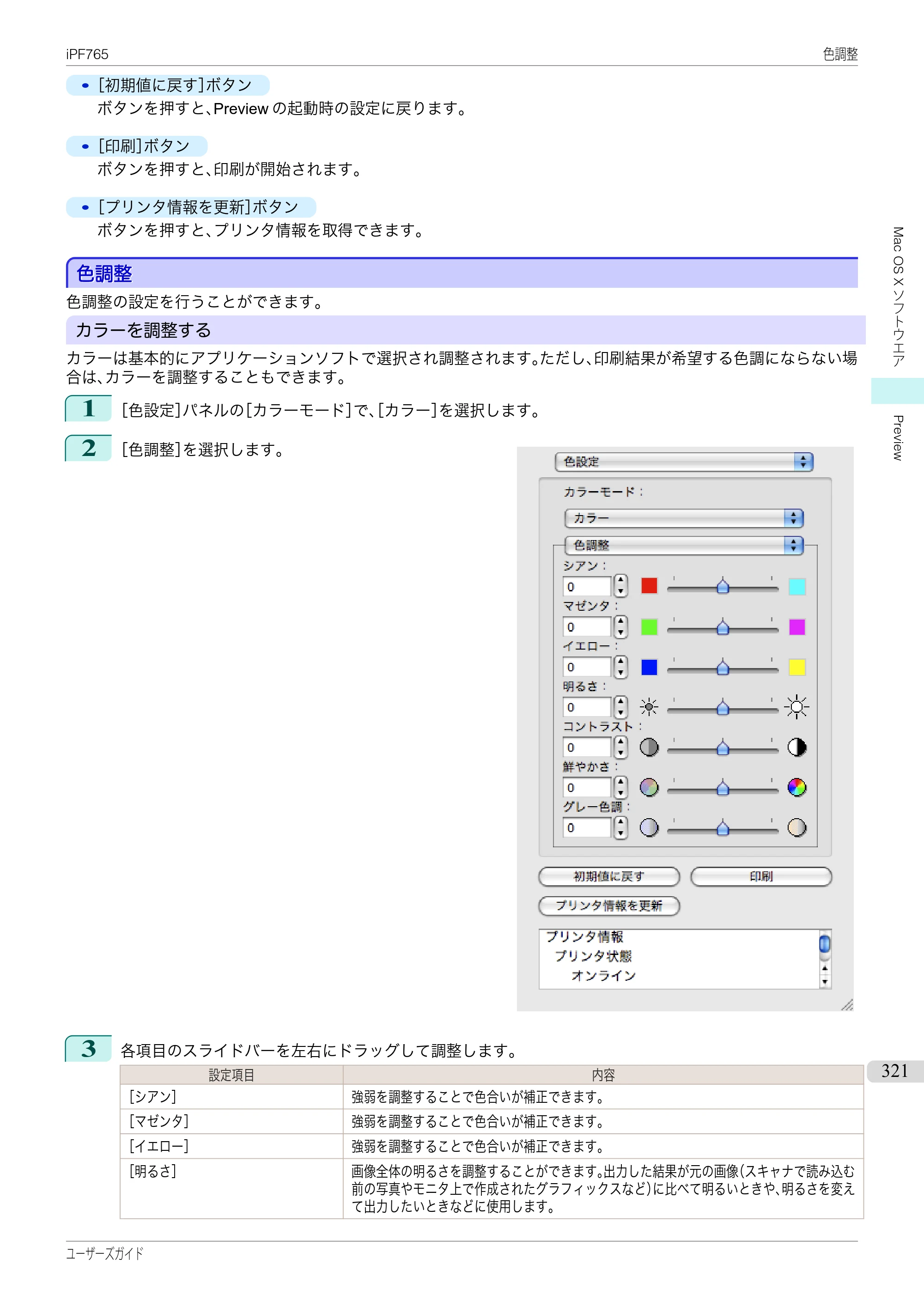The image size is (924, 1307).
Task: Click the high contrast half-black circle icon
Action: point(796,748)
